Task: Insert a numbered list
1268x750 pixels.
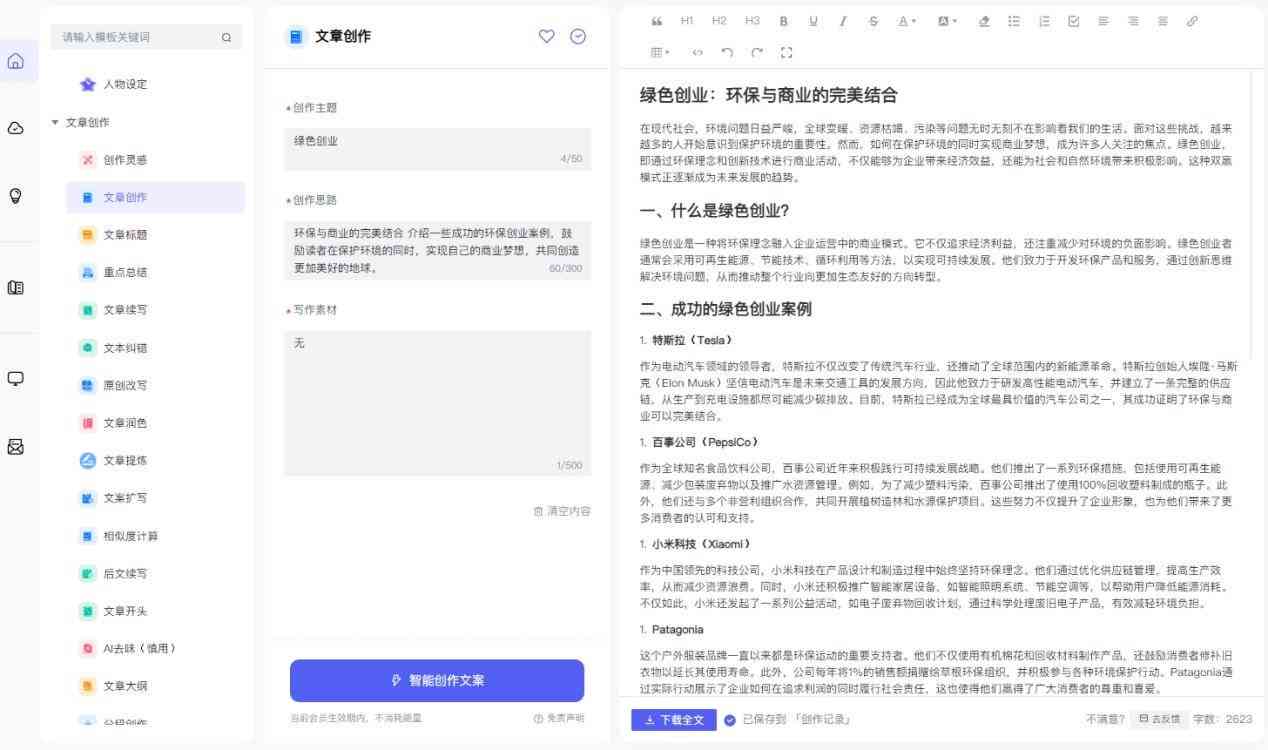Action: [x=1044, y=21]
